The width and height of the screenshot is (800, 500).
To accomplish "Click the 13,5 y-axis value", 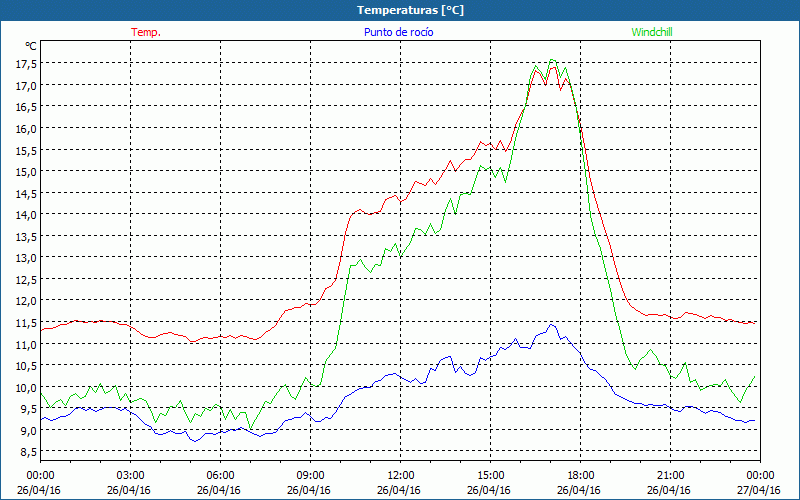I will coord(26,236).
